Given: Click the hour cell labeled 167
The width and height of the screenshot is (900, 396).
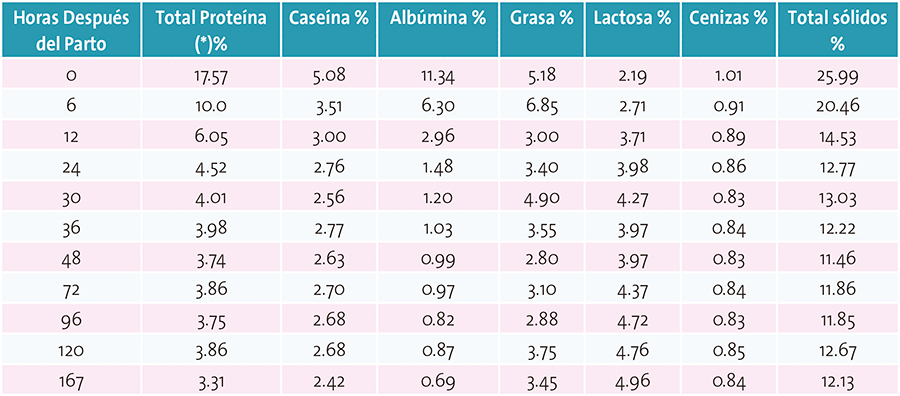Looking at the screenshot, I should [x=71, y=381].
